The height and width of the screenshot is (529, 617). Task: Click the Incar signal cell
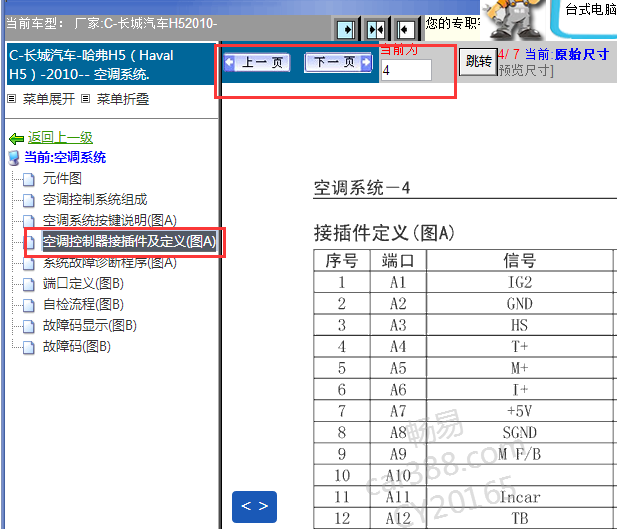pos(519,497)
